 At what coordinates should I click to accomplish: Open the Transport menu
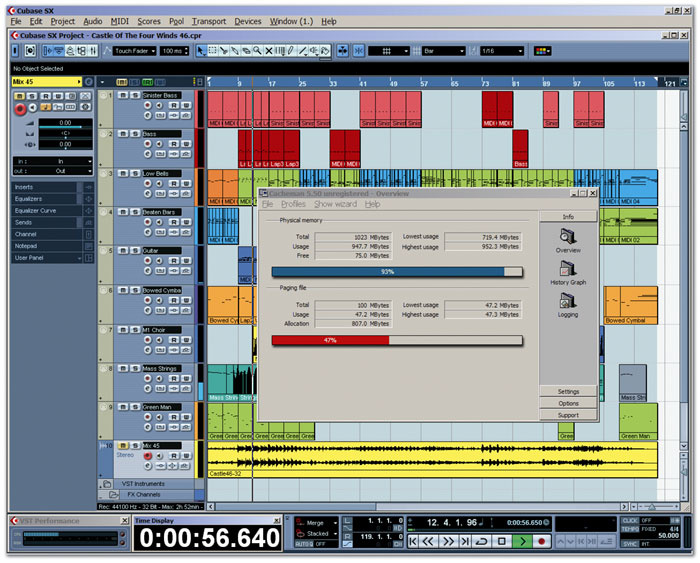[208, 21]
